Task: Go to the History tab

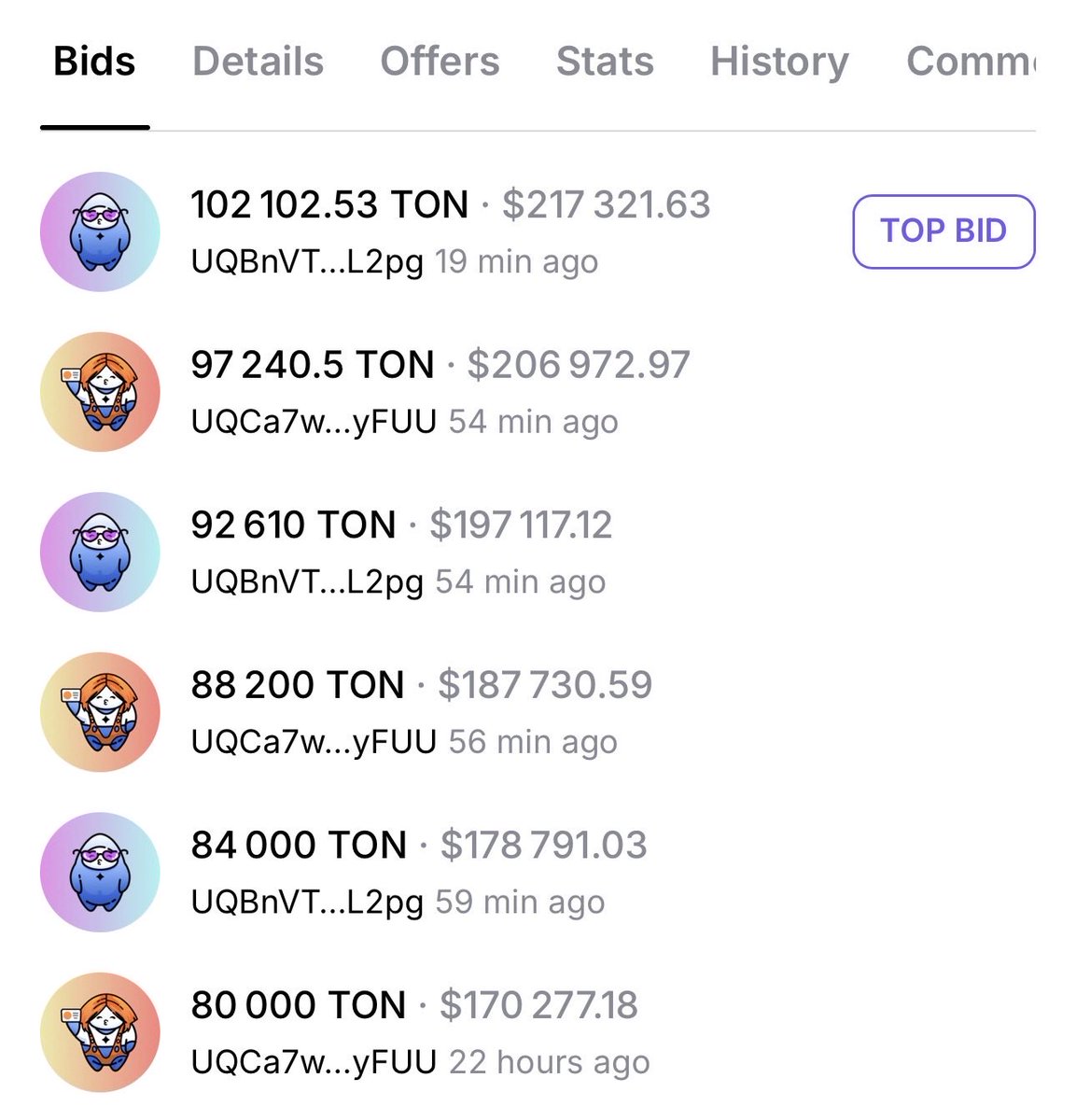Action: pyautogui.click(x=779, y=62)
